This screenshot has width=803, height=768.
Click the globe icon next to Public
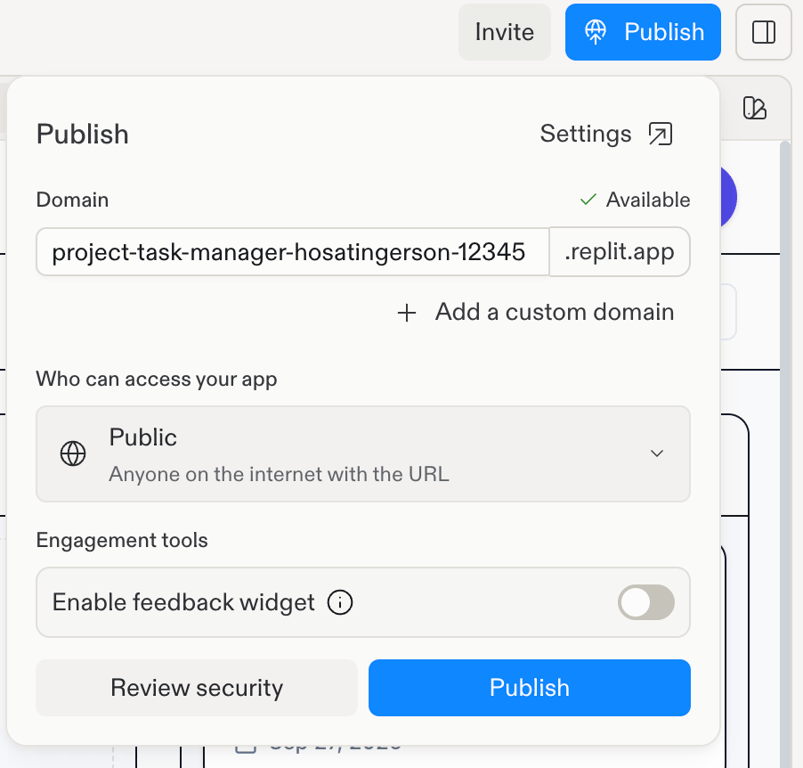click(x=73, y=454)
